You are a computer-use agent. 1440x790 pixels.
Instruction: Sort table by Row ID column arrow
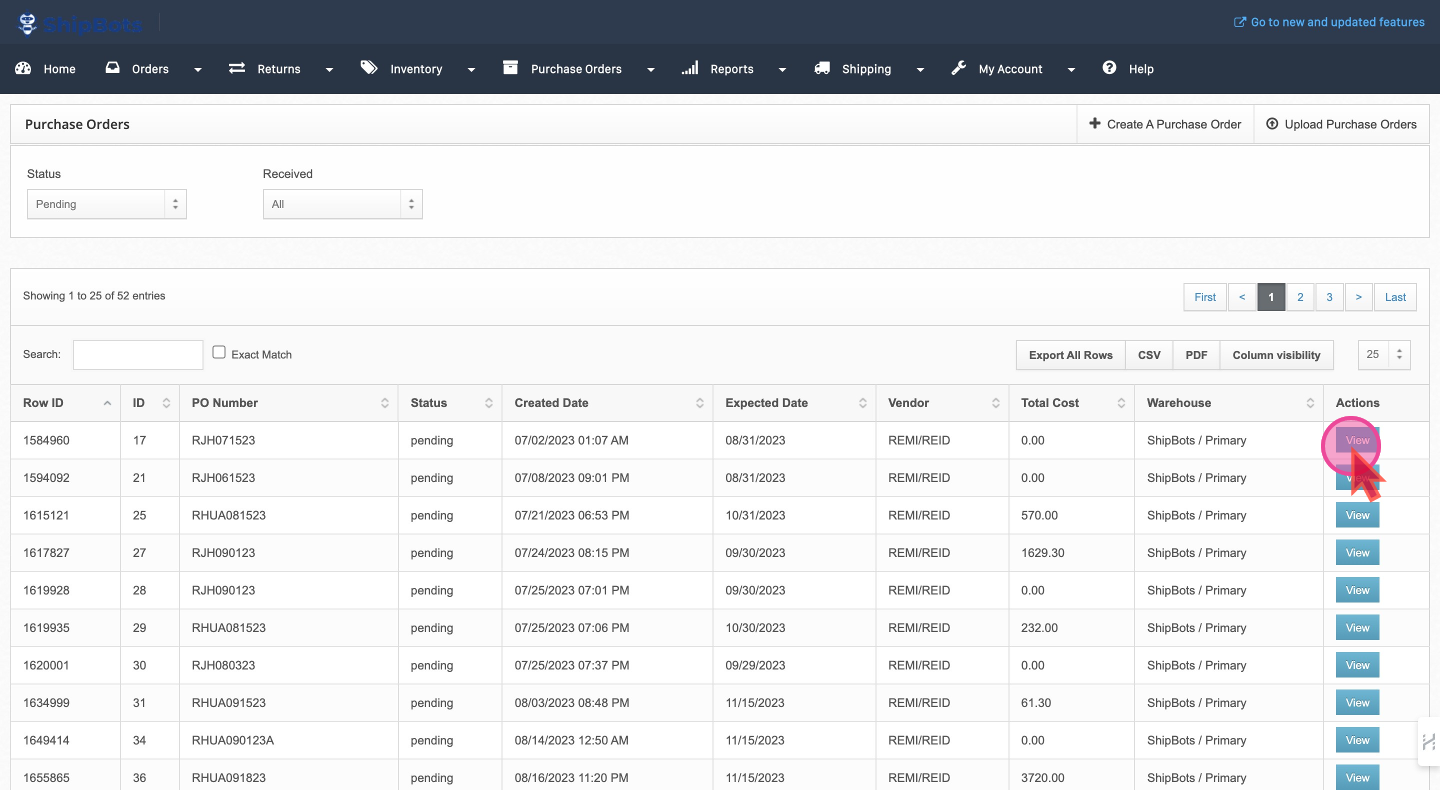pyautogui.click(x=107, y=403)
